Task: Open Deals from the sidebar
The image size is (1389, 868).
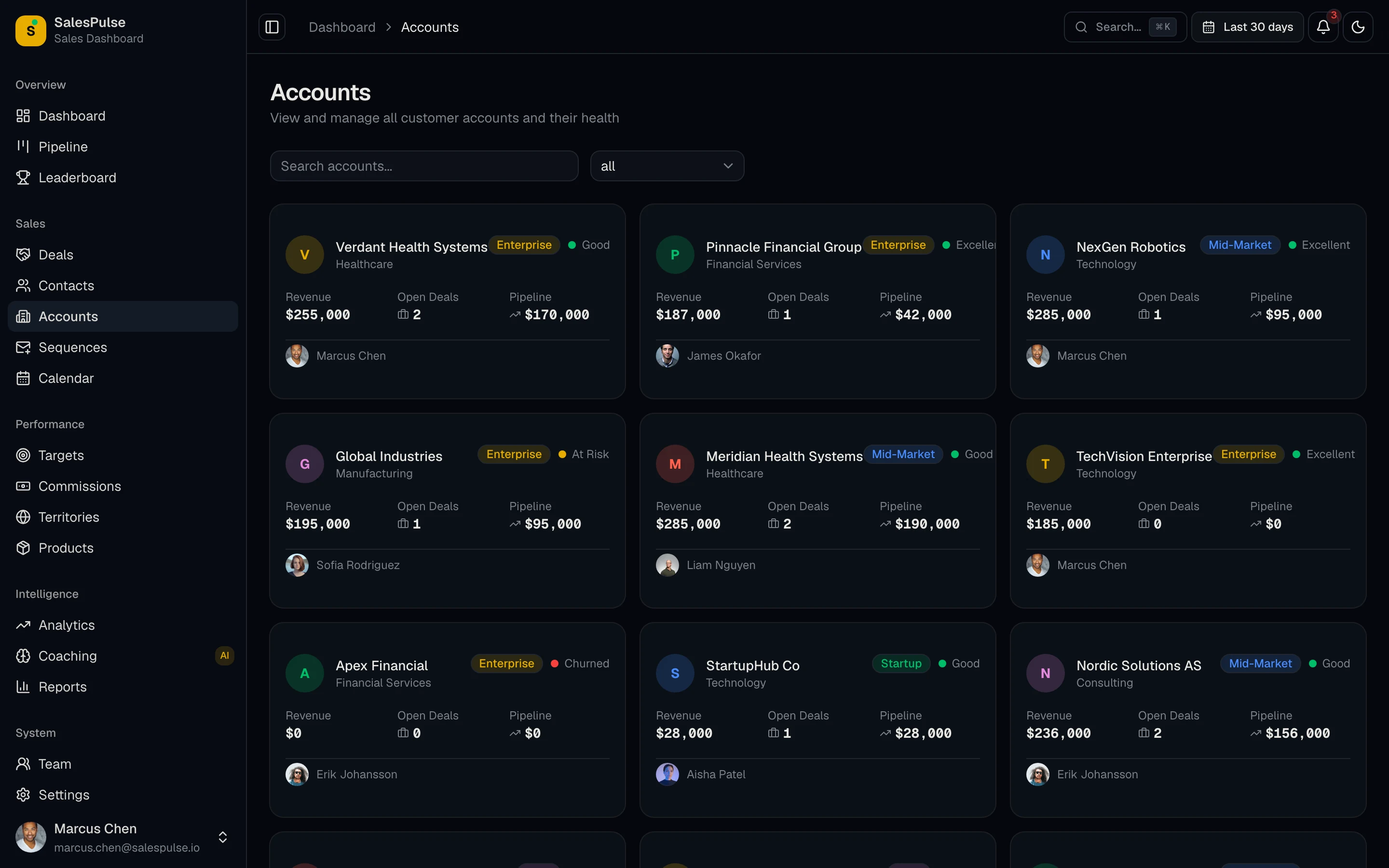Action: [x=123, y=255]
